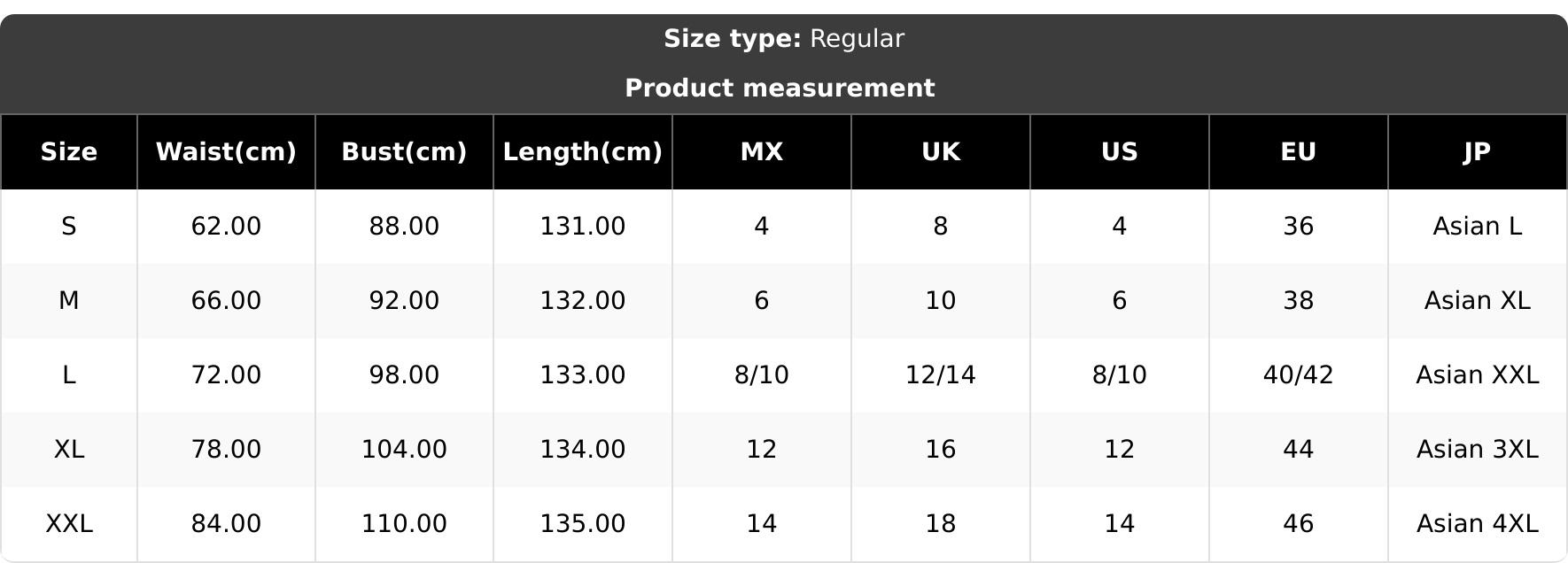This screenshot has height=563, width=1568.
Task: Click the MX column header
Action: click(x=762, y=151)
